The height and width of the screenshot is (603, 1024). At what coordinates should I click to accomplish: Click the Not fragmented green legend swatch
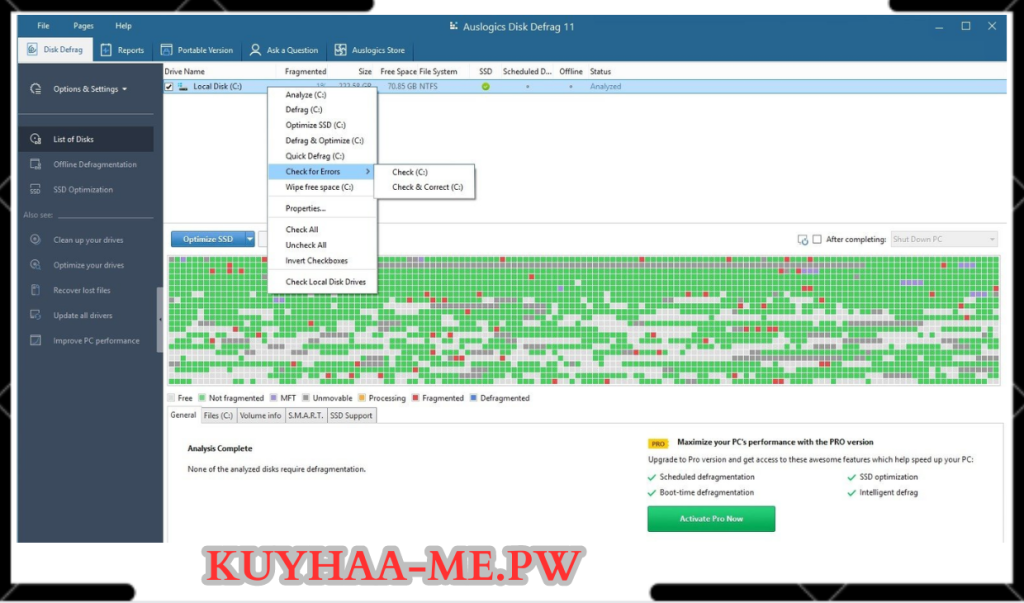click(202, 398)
